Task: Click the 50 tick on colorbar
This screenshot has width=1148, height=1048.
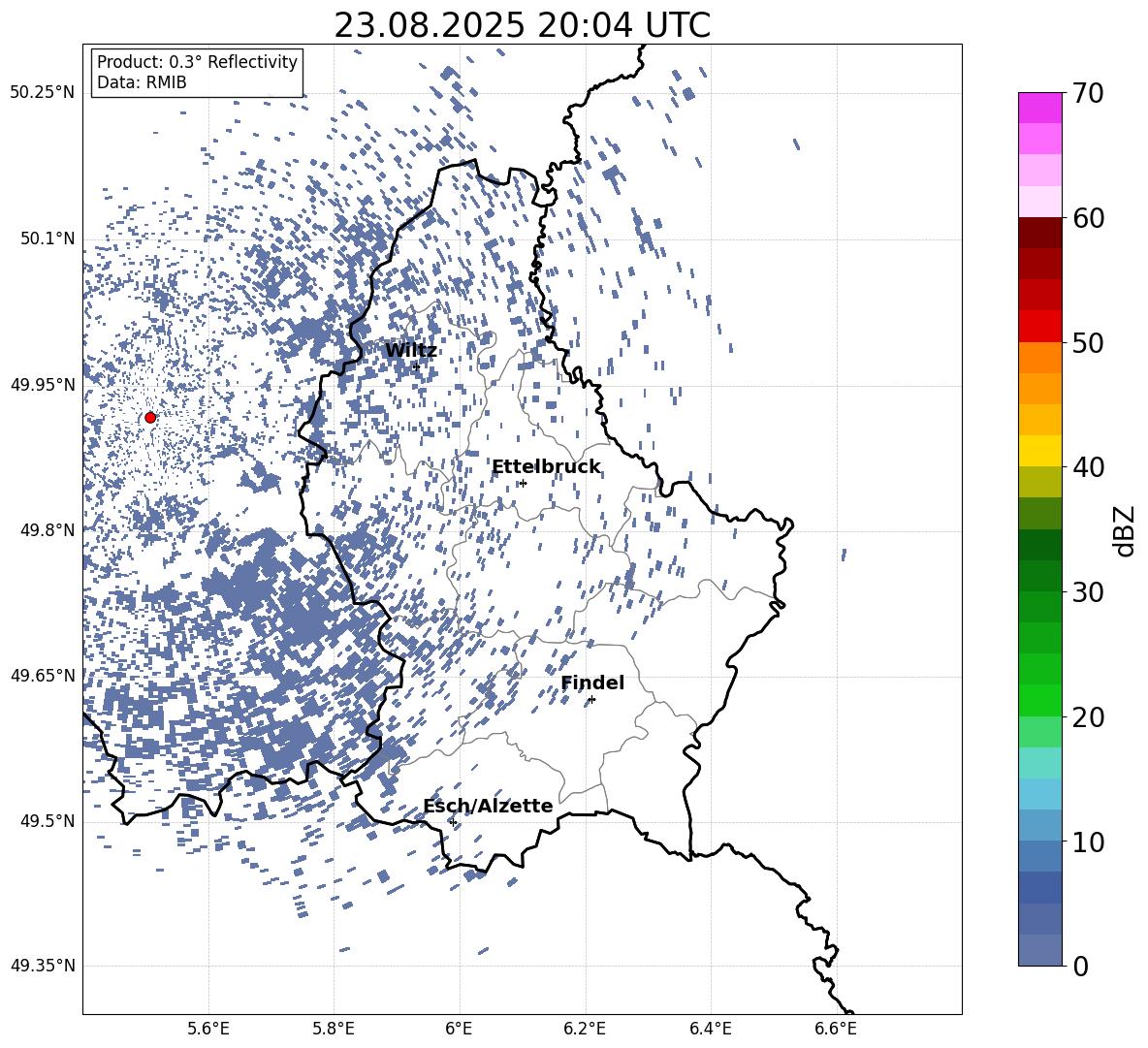Action: (1088, 342)
